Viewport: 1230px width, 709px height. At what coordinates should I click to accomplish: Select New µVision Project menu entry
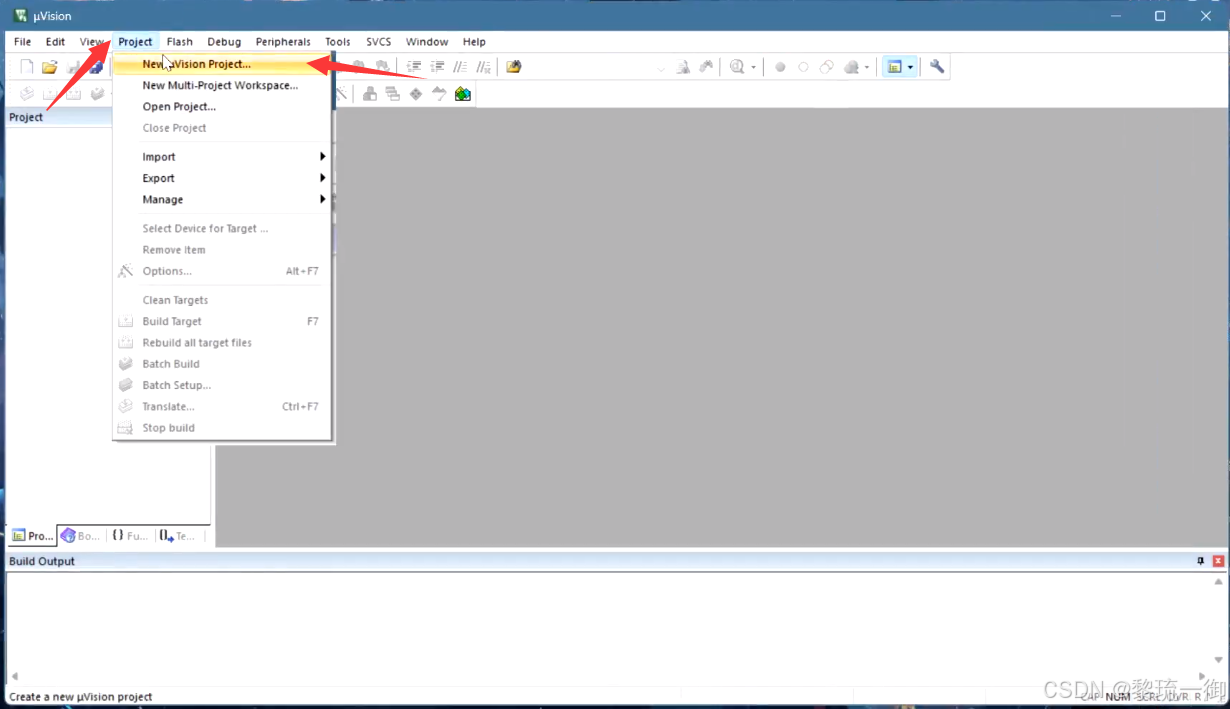(222, 64)
